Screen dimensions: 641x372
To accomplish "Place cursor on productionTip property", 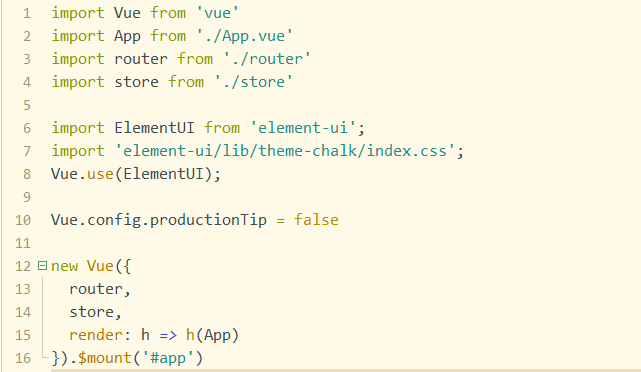I will click(x=208, y=220).
